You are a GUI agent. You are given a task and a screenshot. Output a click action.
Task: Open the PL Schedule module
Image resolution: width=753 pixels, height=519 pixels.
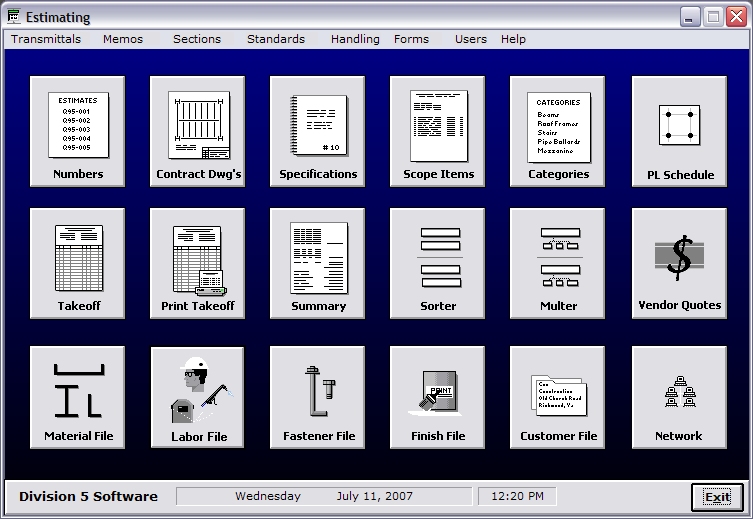click(x=679, y=131)
